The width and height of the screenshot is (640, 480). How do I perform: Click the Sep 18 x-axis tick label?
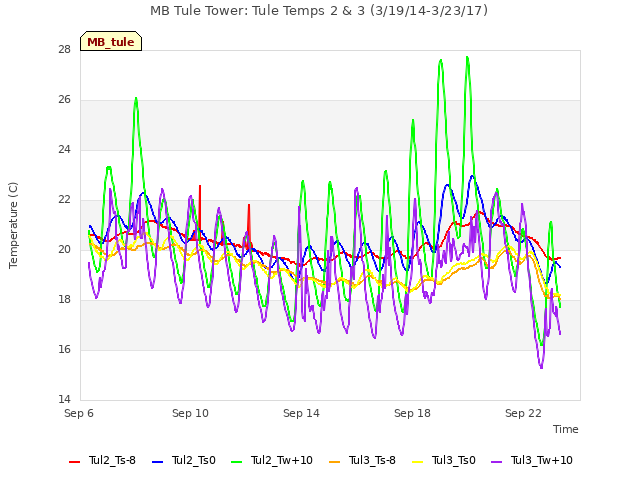412,413
